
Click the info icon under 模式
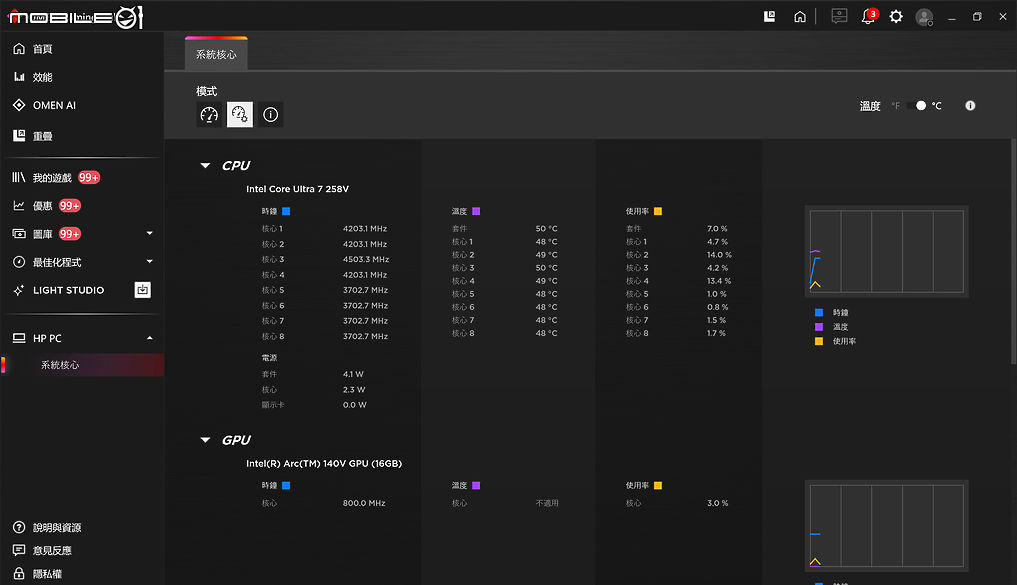(270, 115)
